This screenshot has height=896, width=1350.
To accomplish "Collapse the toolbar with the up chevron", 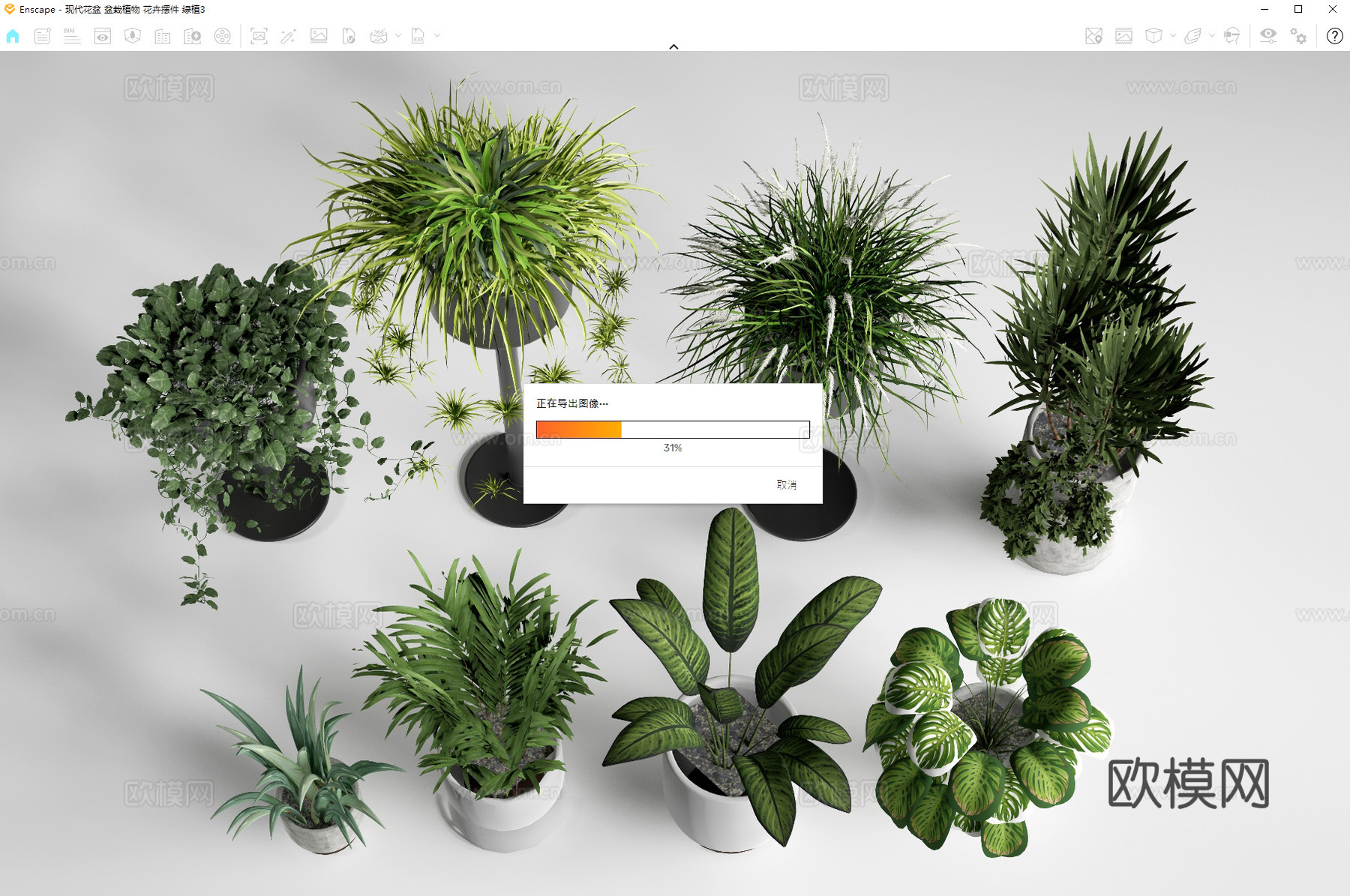I will pyautogui.click(x=673, y=46).
